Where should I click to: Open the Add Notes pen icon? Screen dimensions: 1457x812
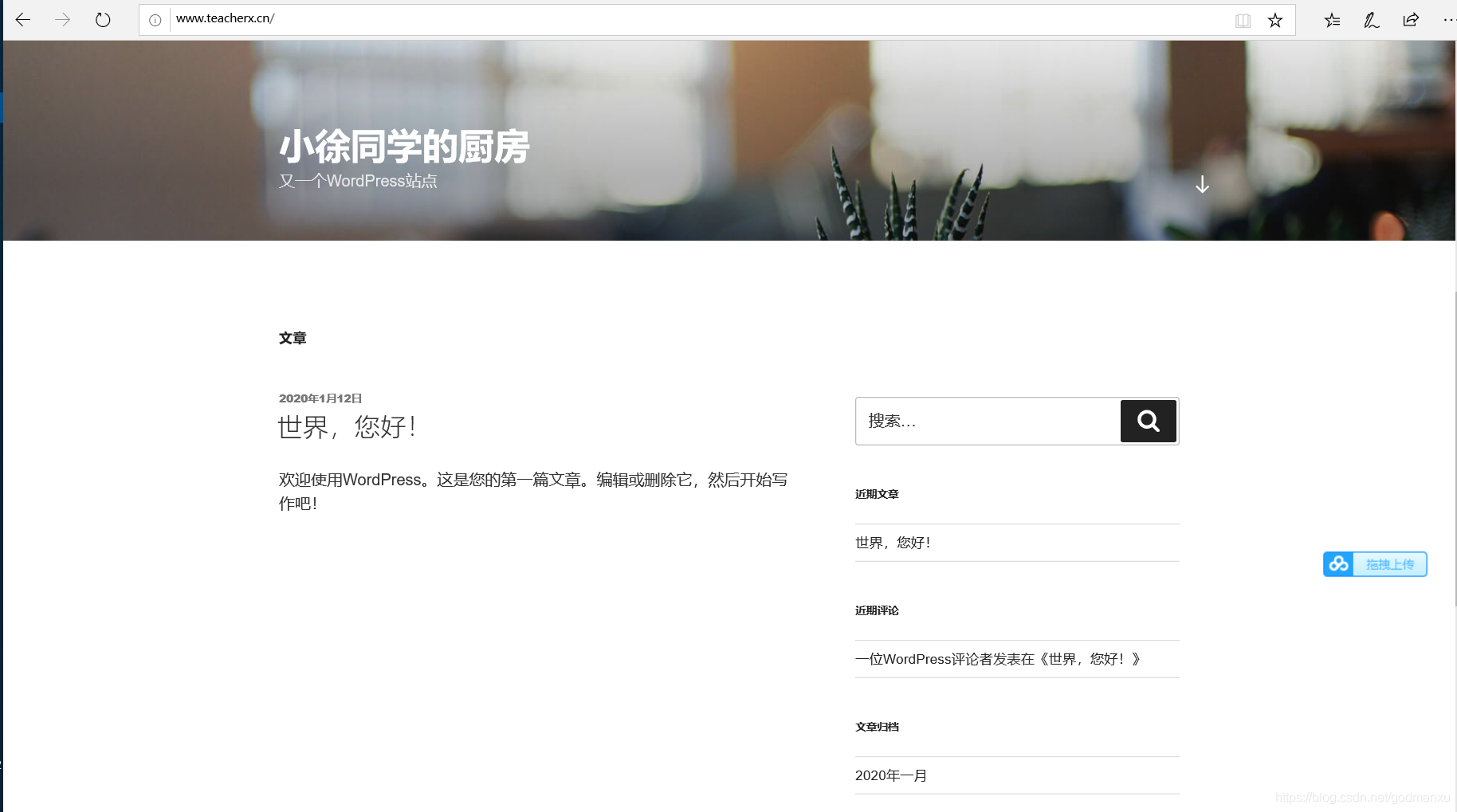1371,20
